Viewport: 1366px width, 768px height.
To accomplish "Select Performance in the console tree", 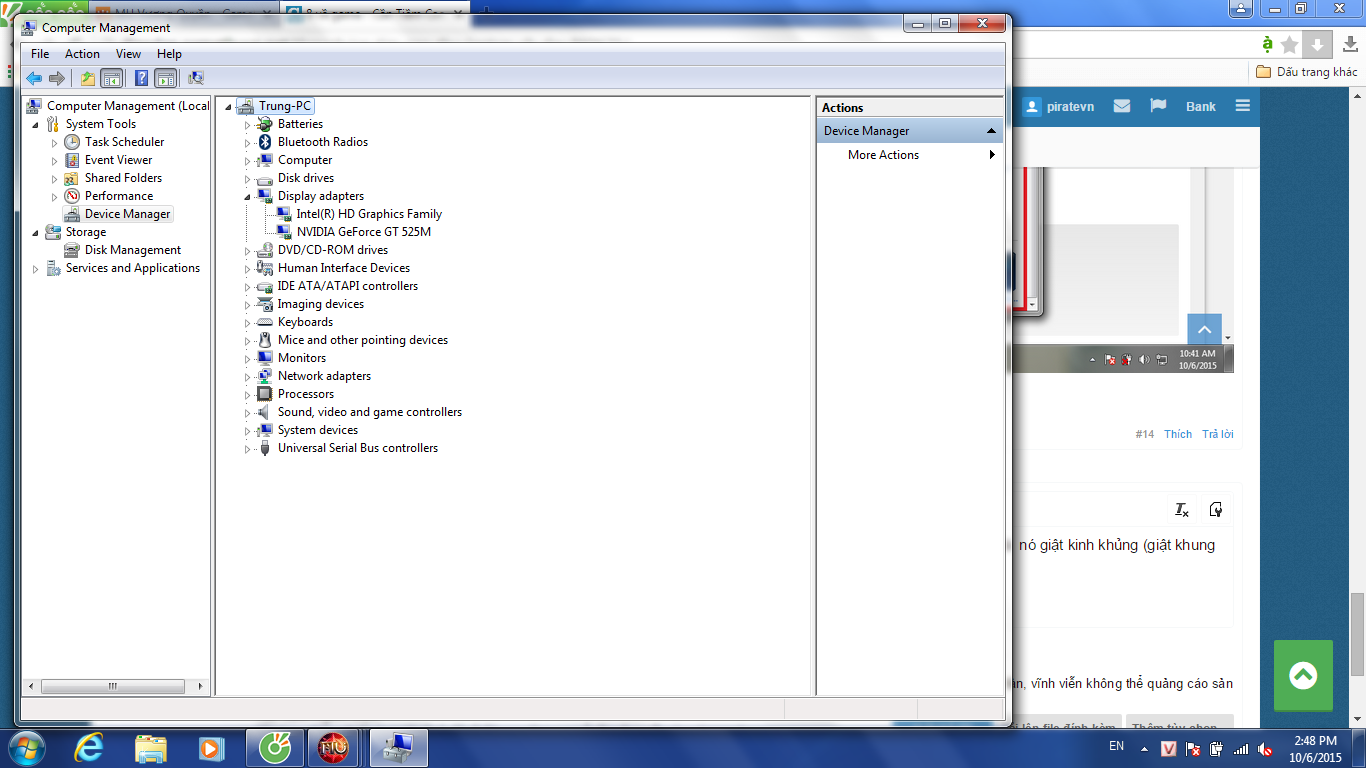I will pos(119,196).
